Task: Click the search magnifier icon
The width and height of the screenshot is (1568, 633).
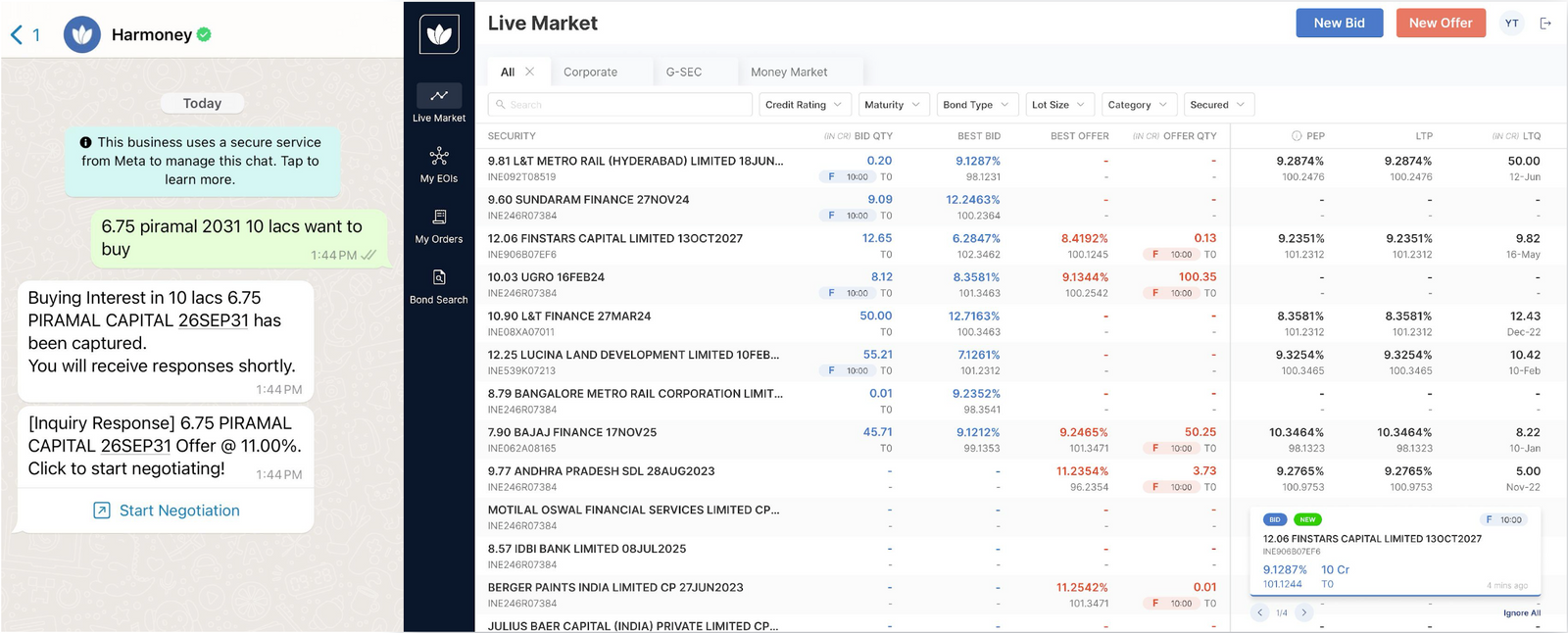Action: point(501,105)
